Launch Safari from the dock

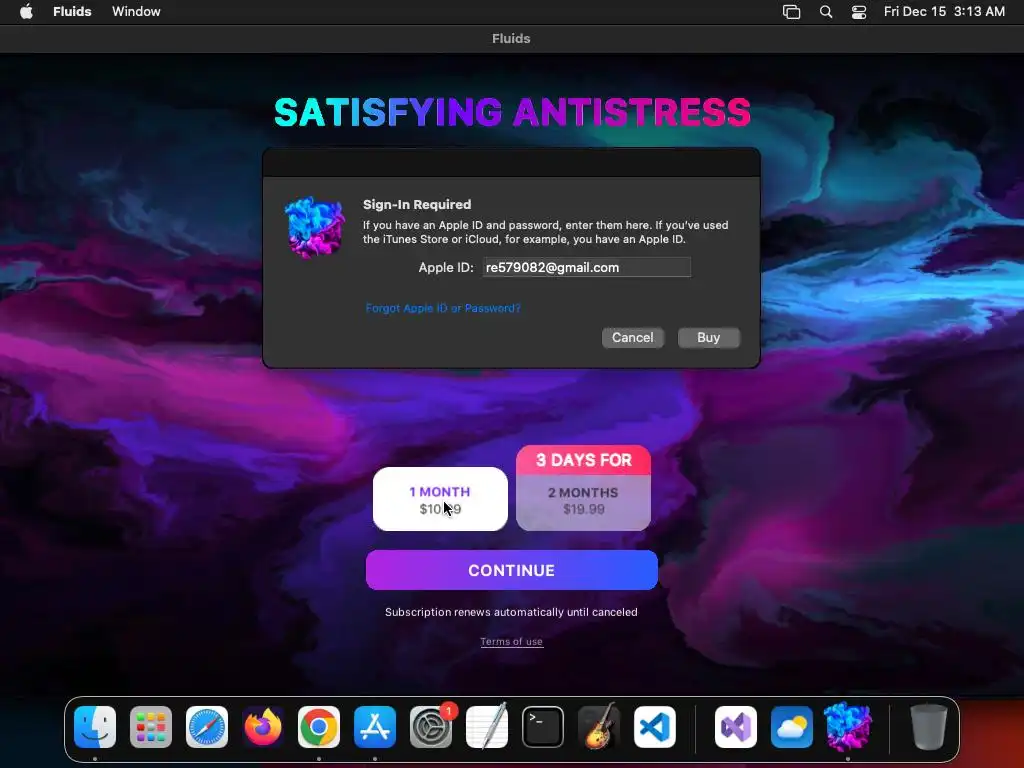coord(207,727)
